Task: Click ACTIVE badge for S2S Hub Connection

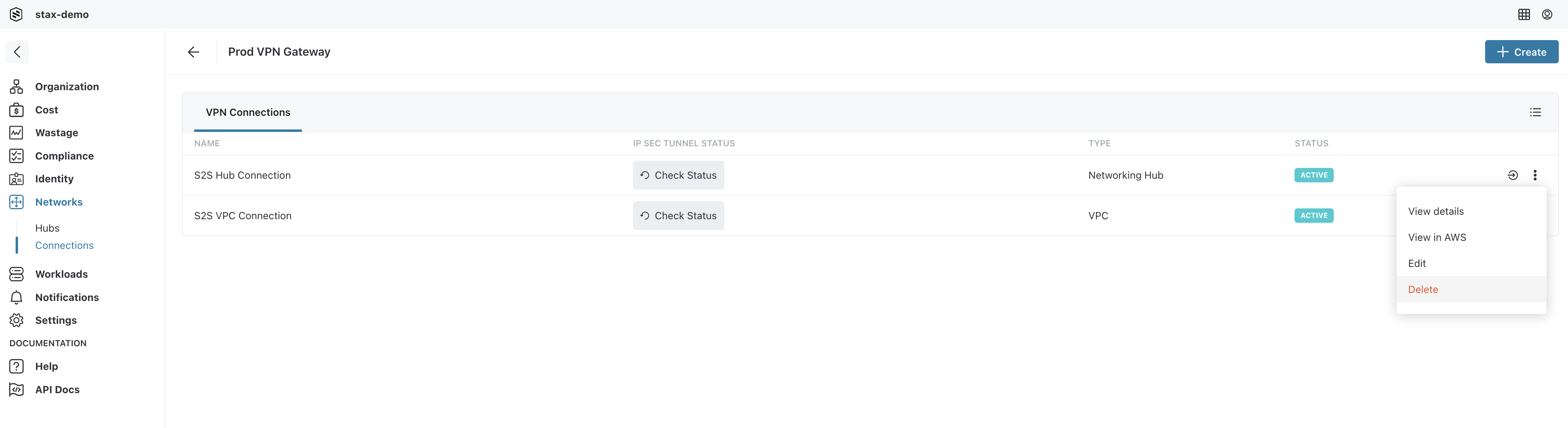Action: (x=1314, y=176)
